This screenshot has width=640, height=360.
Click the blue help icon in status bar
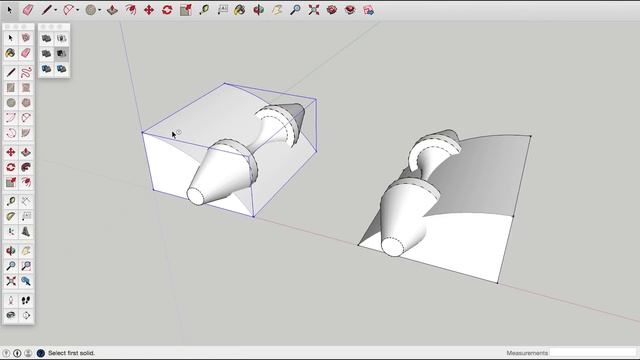40,353
